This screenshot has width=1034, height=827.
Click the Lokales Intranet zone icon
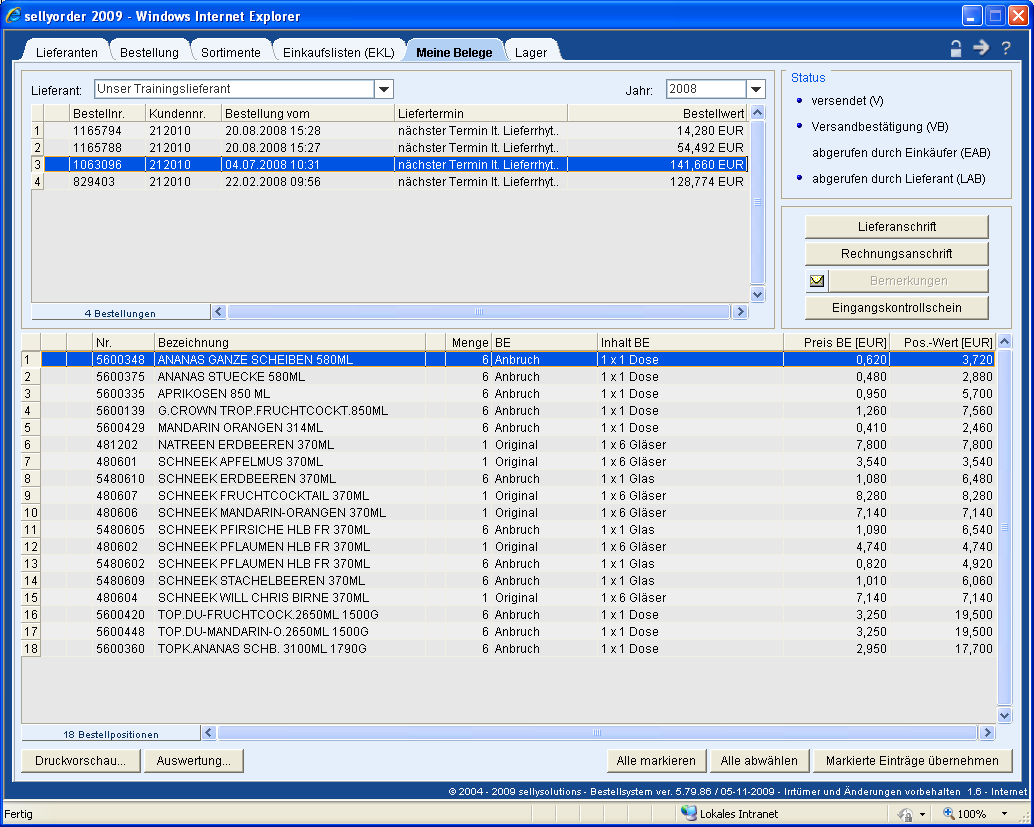[x=688, y=814]
